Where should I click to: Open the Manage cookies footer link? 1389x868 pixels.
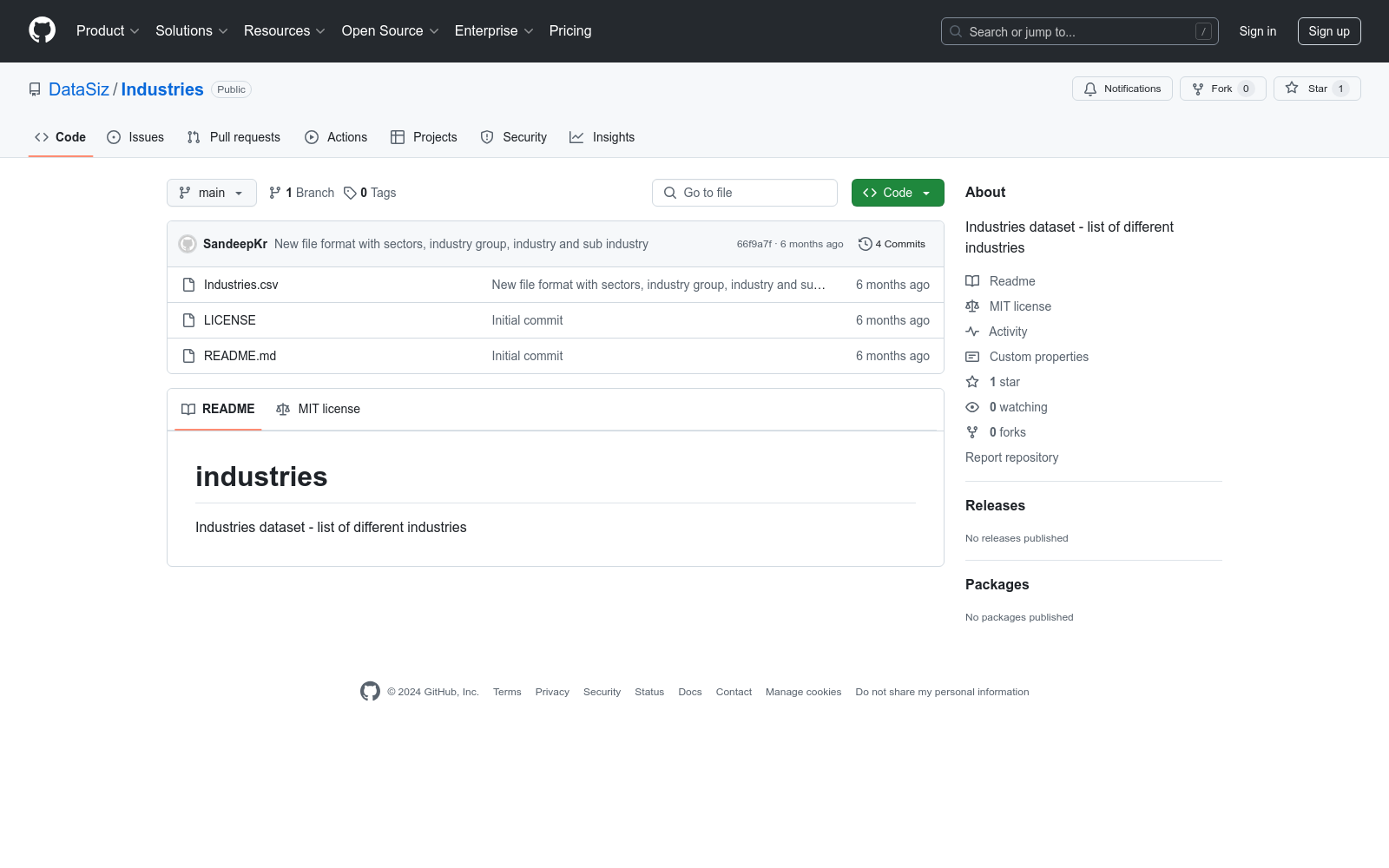(803, 692)
